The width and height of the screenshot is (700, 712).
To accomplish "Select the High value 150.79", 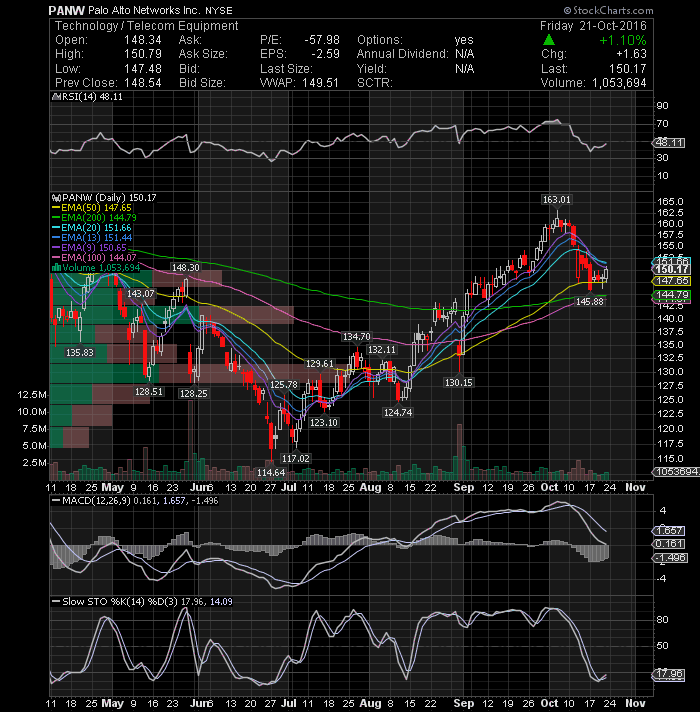I will click(143, 54).
